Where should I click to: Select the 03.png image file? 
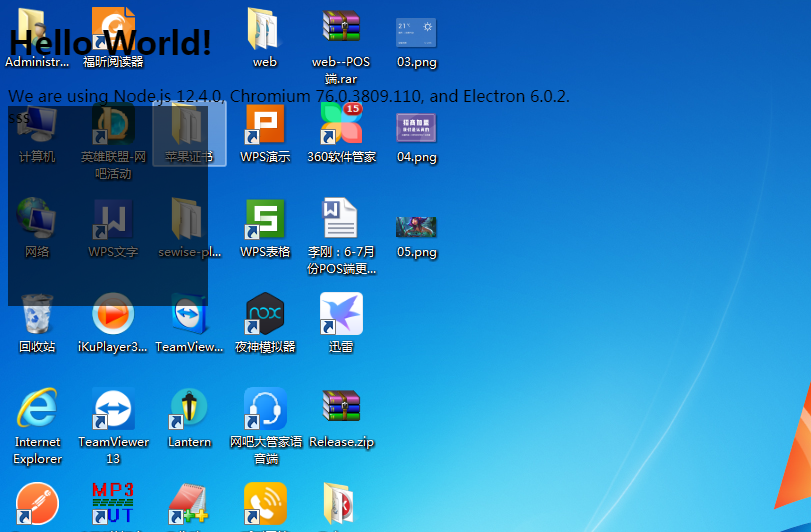pos(416,42)
